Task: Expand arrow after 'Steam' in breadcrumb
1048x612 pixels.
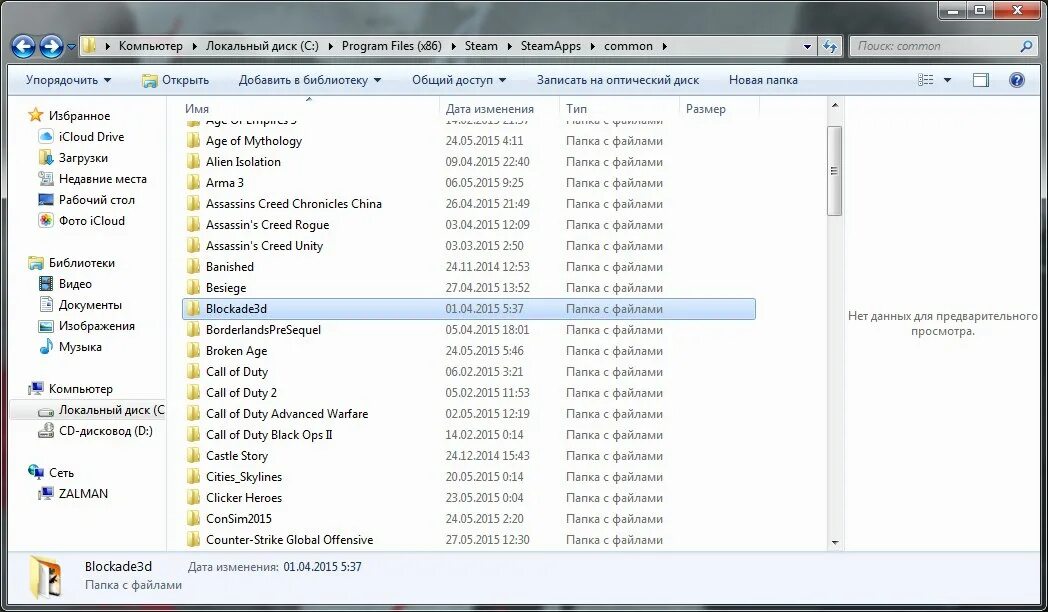Action: [509, 46]
